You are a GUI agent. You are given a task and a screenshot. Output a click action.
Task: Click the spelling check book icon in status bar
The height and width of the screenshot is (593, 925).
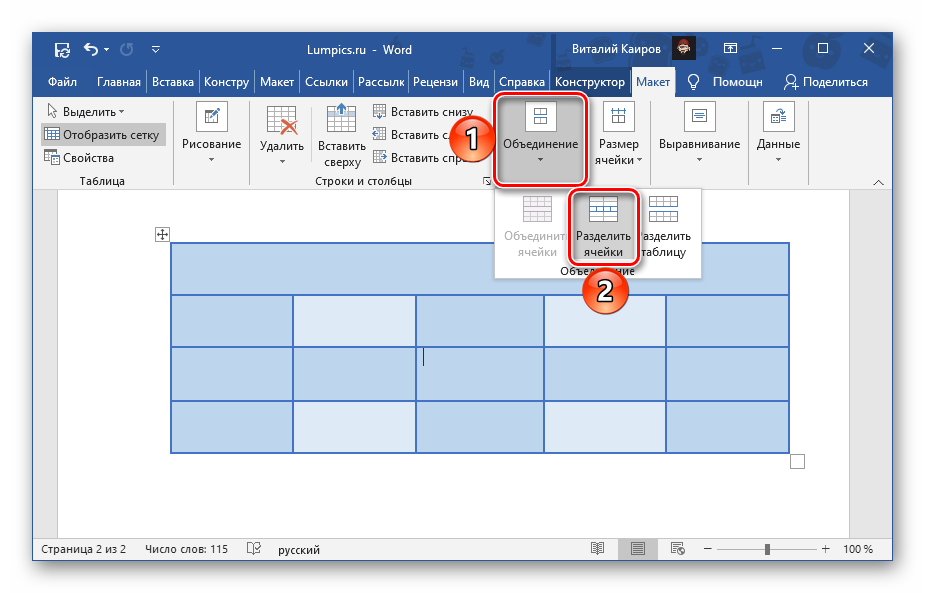[x=254, y=549]
